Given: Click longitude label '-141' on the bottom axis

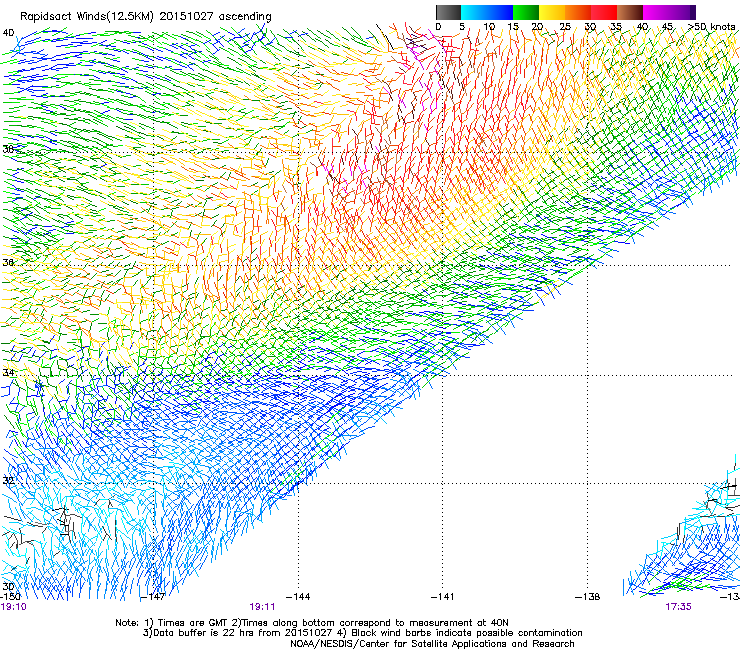Looking at the screenshot, I should pos(443,596).
